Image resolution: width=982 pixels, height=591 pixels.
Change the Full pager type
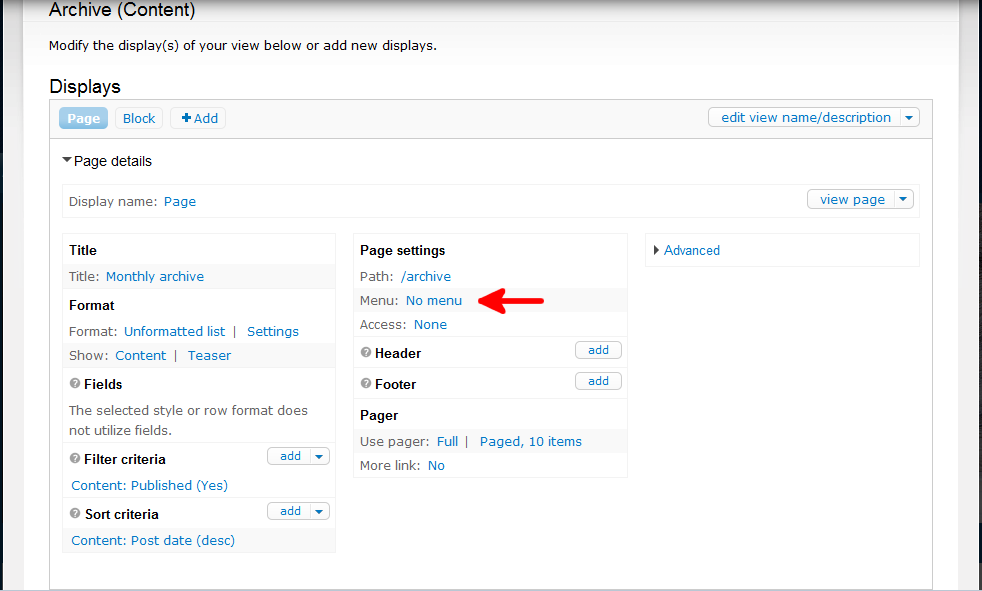(x=447, y=442)
